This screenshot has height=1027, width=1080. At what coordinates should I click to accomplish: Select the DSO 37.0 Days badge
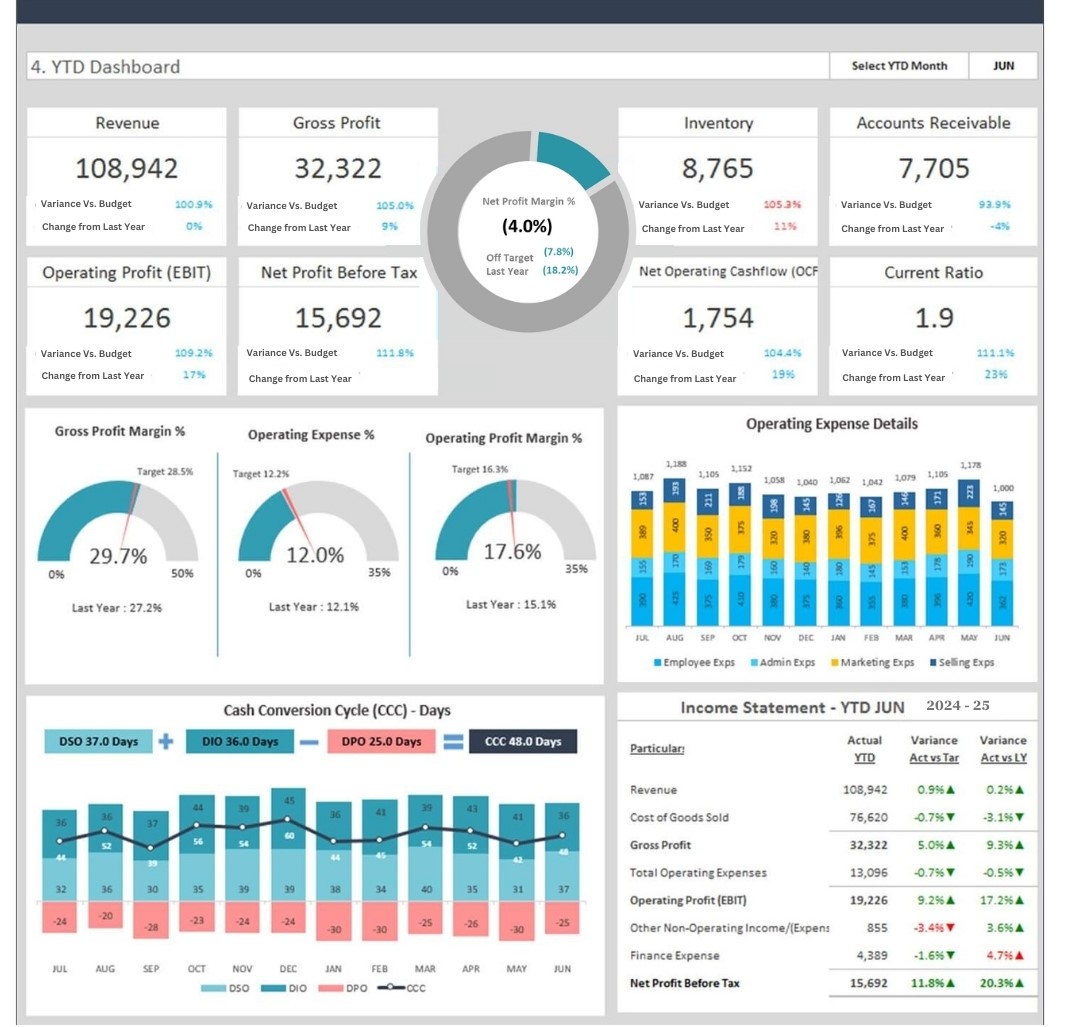98,742
